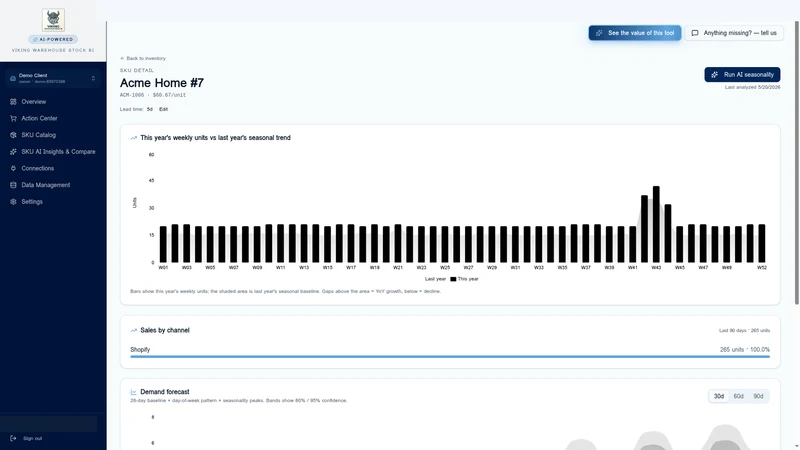Click the Shopify channel progress bar
This screenshot has height=450, width=800.
(450, 357)
